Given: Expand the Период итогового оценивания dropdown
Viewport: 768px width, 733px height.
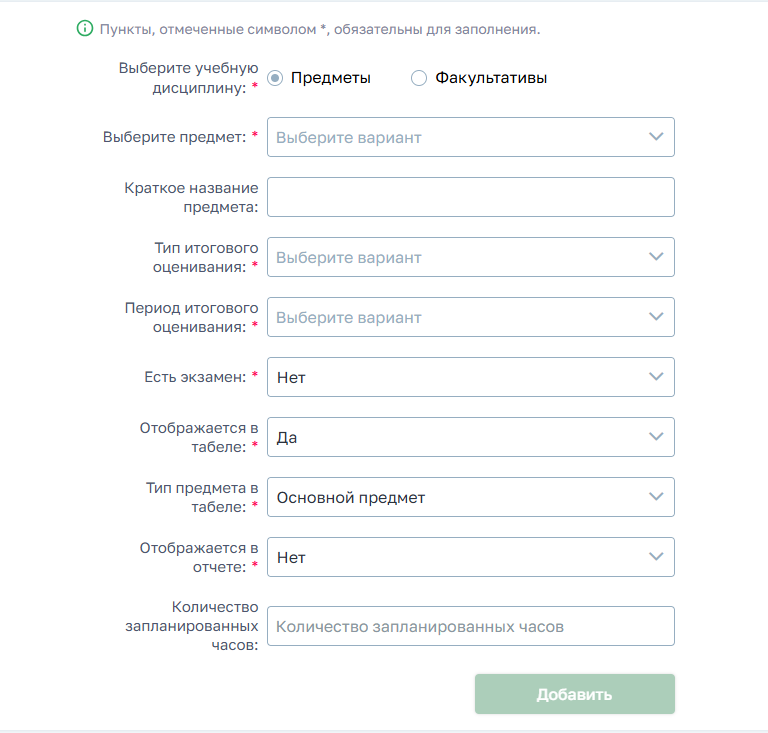Looking at the screenshot, I should click(471, 317).
